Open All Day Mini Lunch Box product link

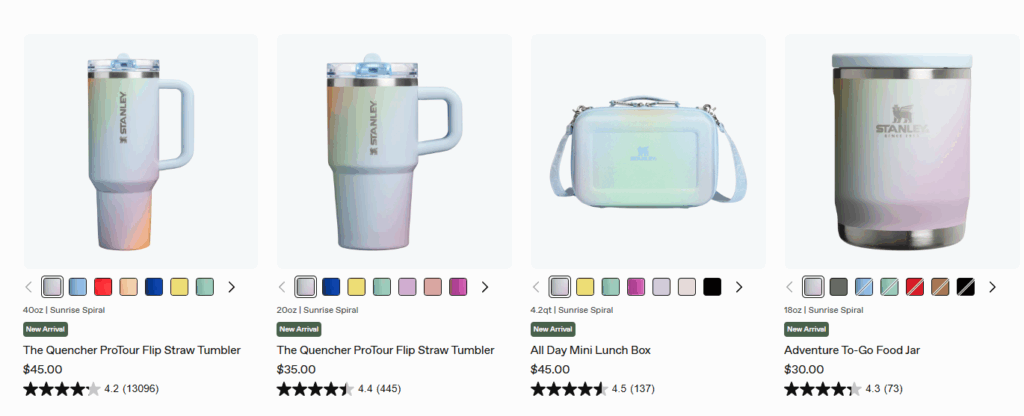click(x=590, y=350)
